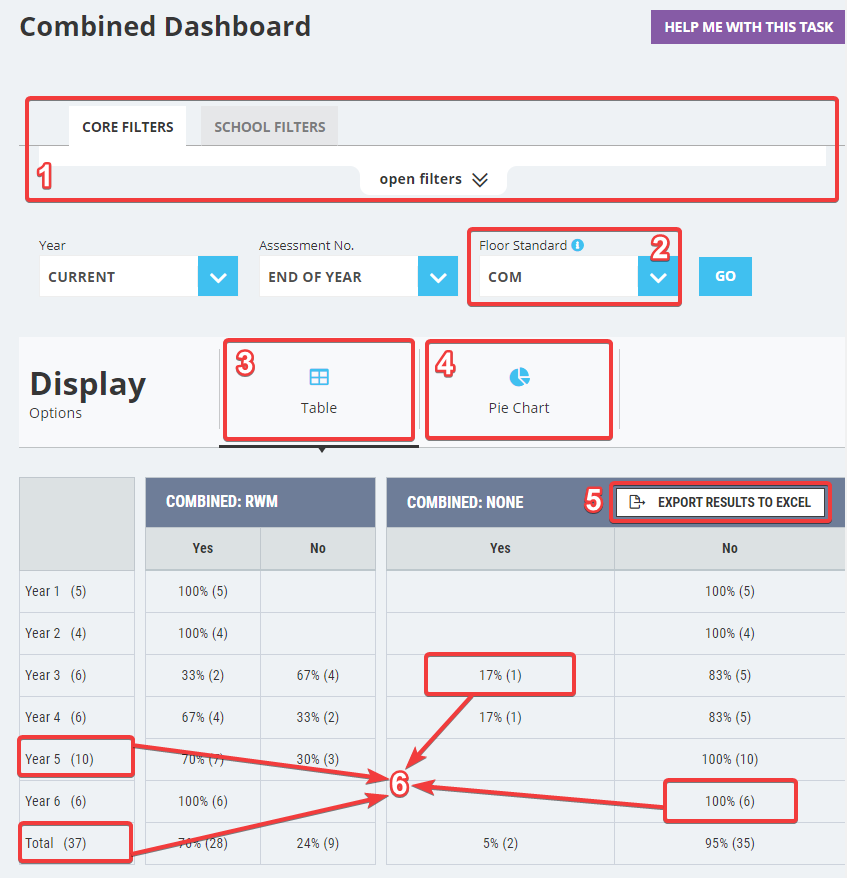
Task: Select the Pie Chart display option
Action: [x=519, y=390]
